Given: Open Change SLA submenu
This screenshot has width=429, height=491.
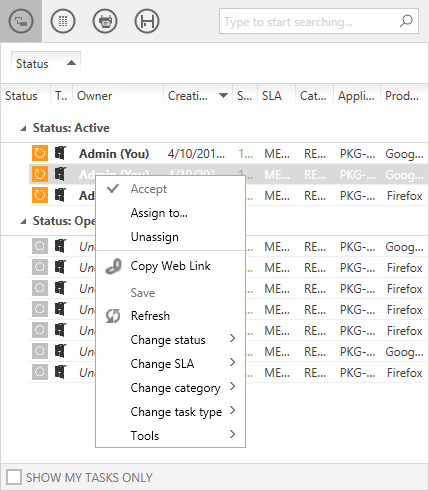Looking at the screenshot, I should pos(170,364).
